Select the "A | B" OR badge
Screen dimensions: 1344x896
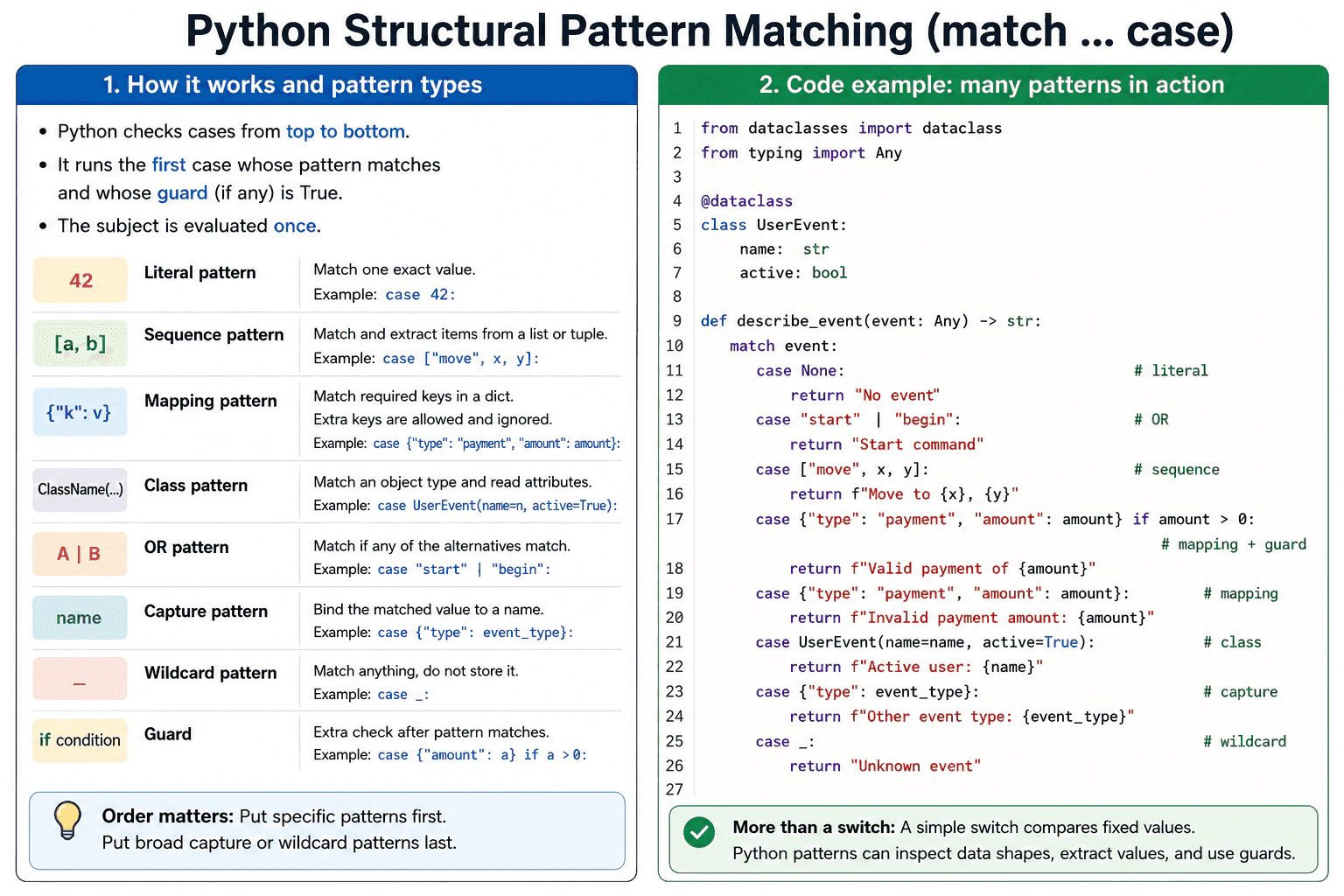(80, 554)
